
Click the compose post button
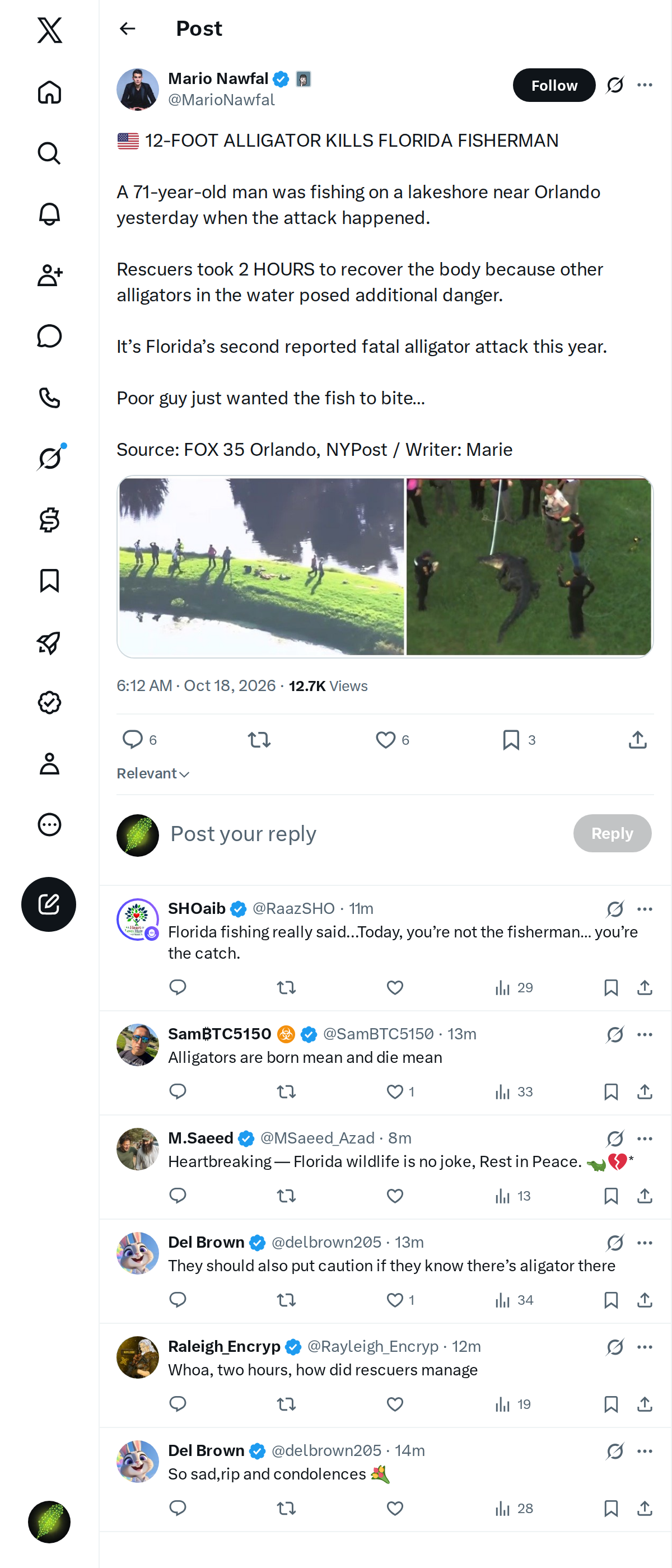click(49, 904)
